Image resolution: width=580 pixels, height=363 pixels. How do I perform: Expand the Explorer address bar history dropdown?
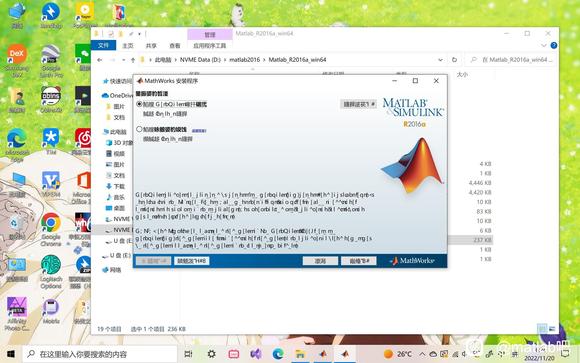[440, 60]
